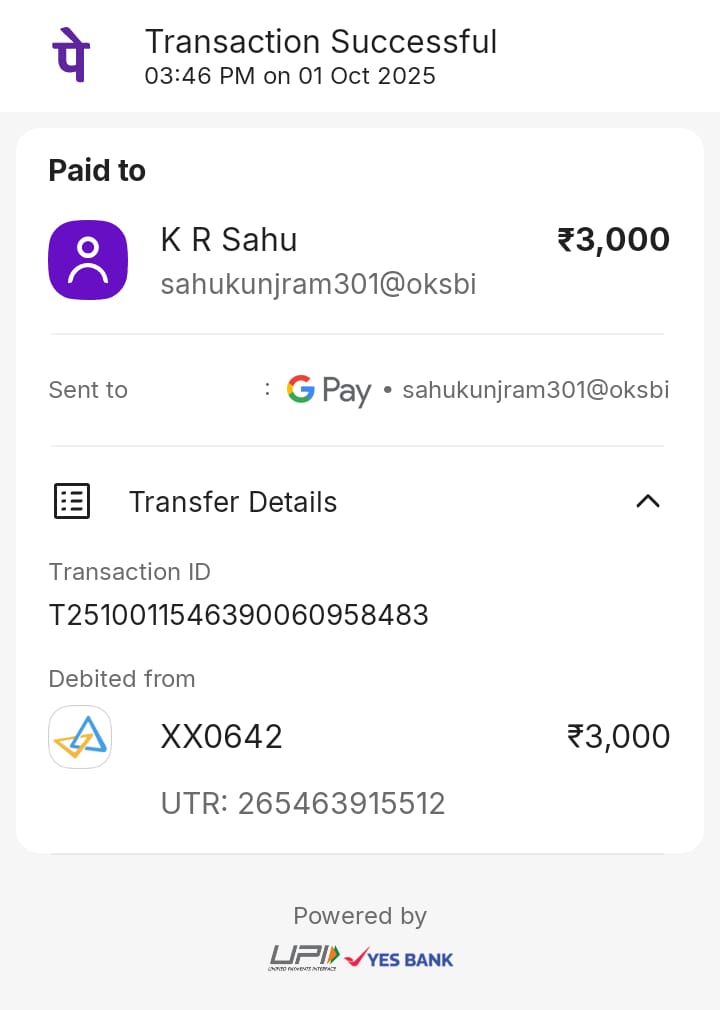Select recipient name K R Sahu

[x=229, y=240]
